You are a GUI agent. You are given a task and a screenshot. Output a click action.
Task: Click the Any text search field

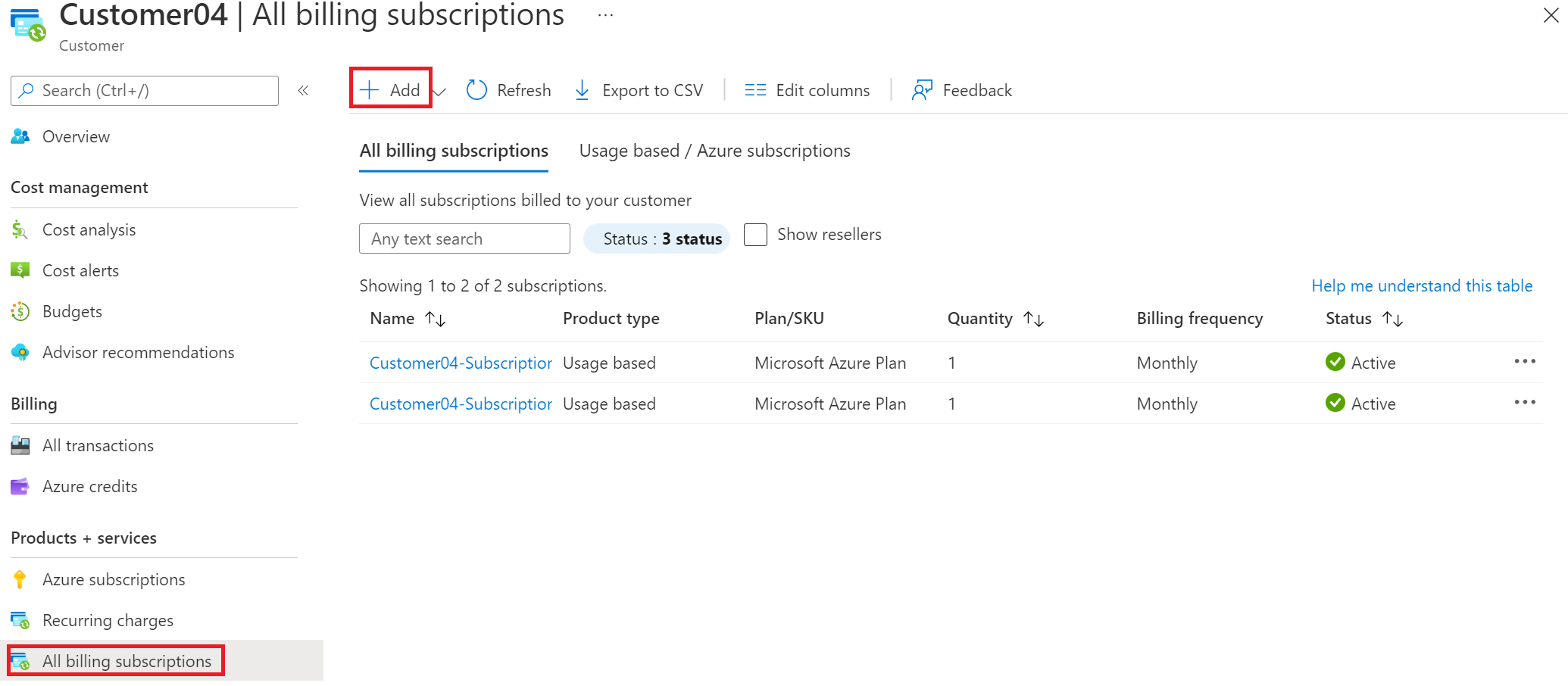[464, 239]
